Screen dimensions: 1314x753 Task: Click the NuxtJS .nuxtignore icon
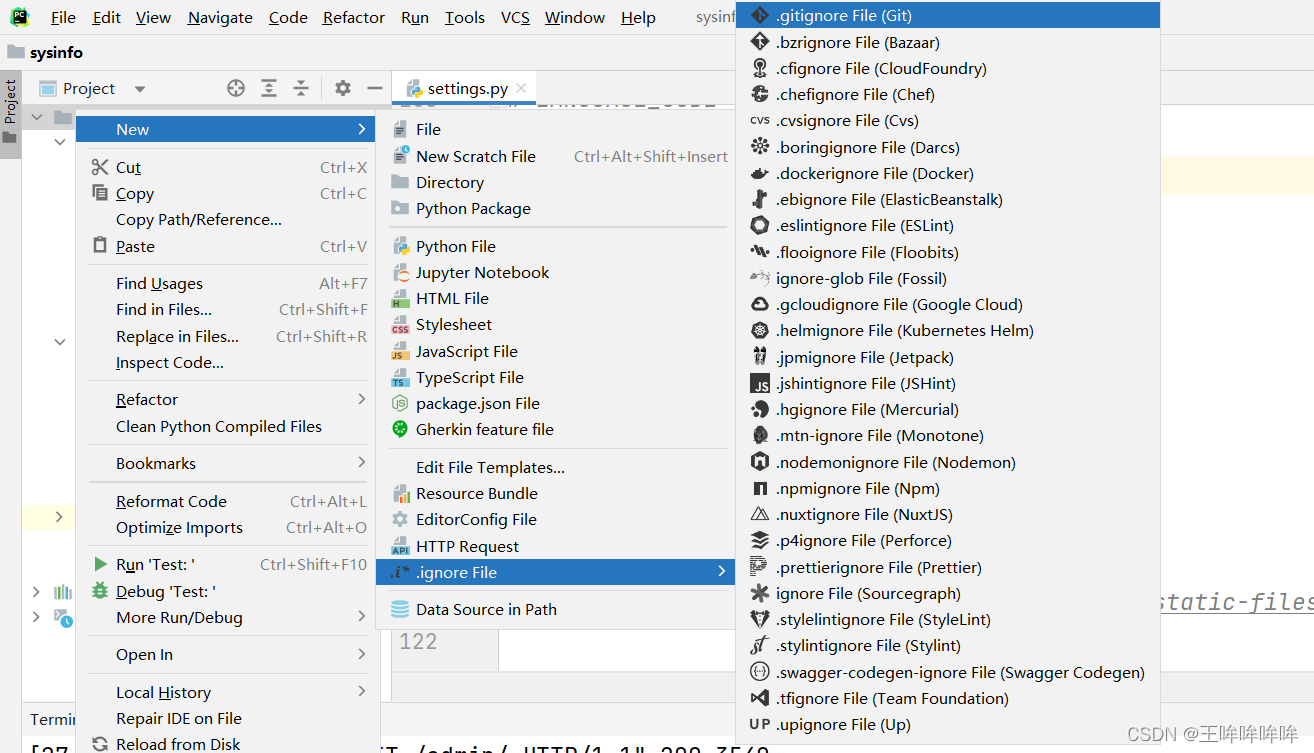coord(760,514)
